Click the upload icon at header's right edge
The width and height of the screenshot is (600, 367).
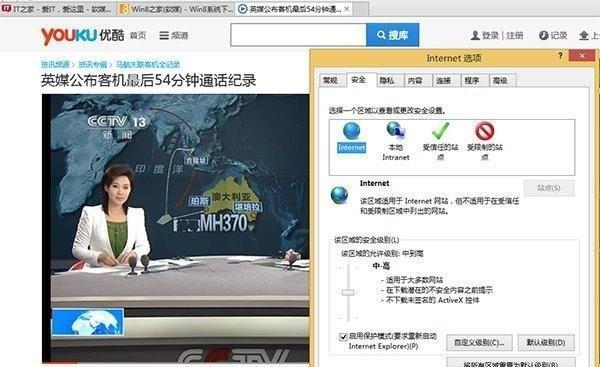[x=584, y=36]
